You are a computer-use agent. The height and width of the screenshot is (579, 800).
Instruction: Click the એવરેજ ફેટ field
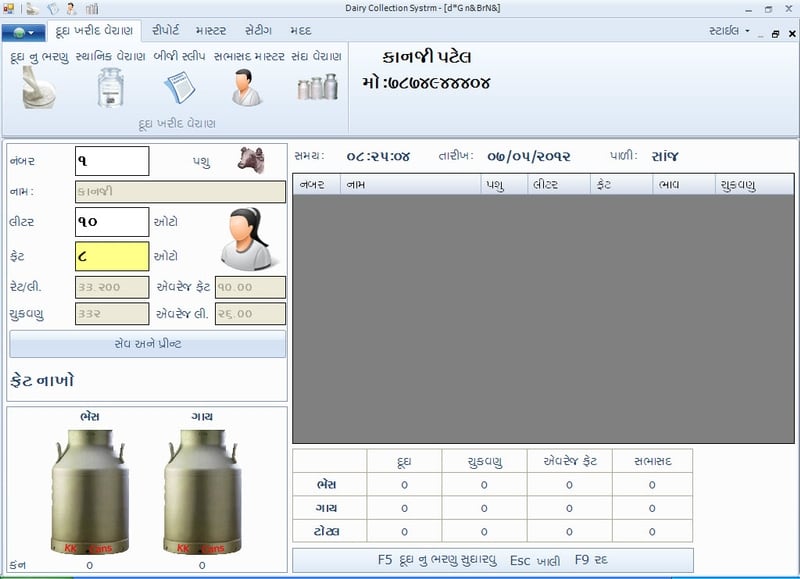point(251,287)
